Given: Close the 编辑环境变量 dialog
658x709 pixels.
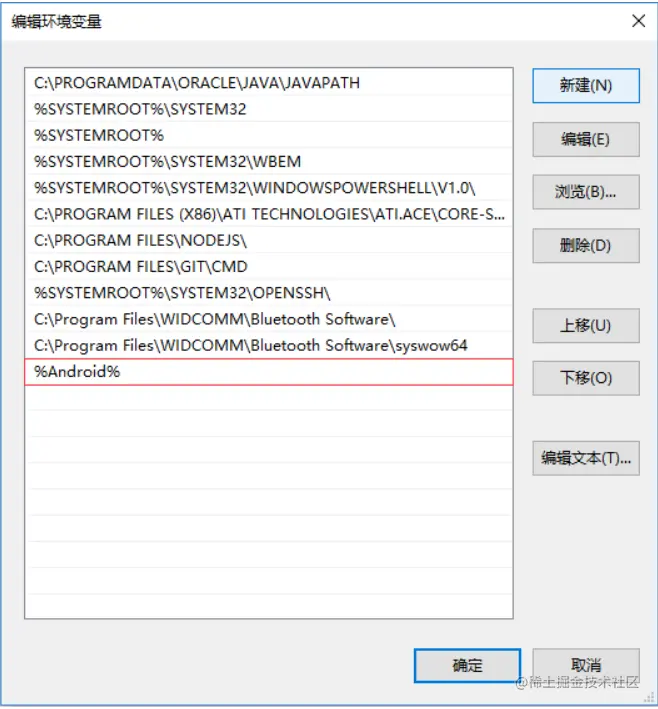Looking at the screenshot, I should [x=638, y=21].
